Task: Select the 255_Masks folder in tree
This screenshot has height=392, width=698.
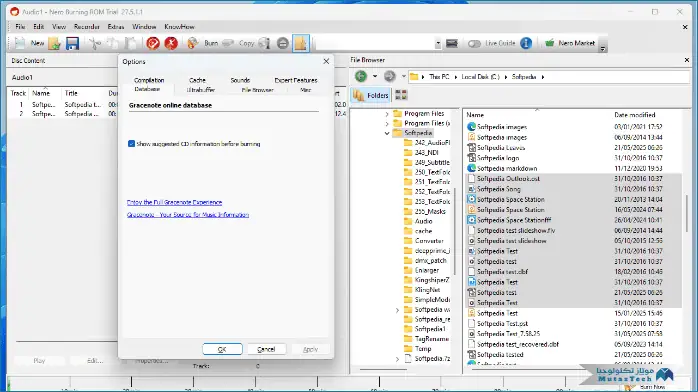Action: click(x=430, y=211)
